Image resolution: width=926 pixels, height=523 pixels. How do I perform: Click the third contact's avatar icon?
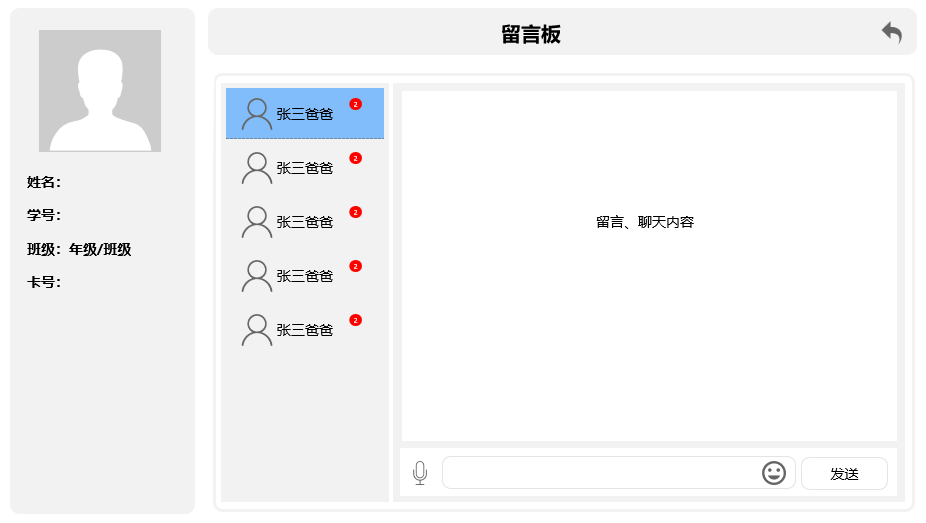(x=257, y=222)
